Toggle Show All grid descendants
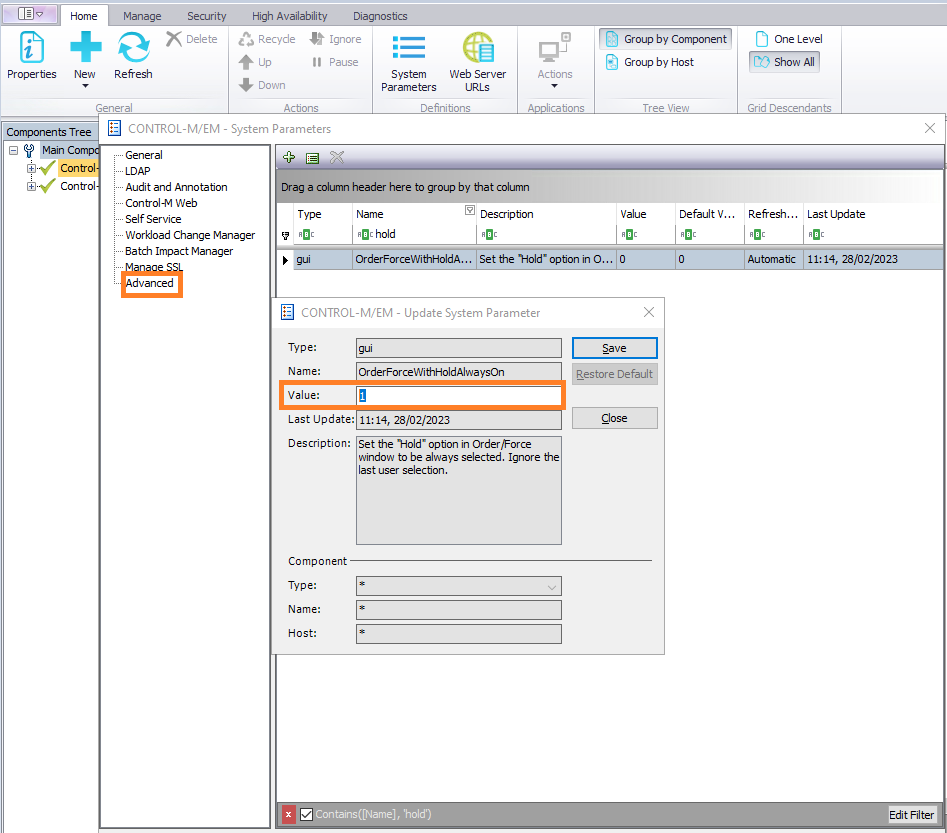Viewport: 947px width, 833px height. coord(785,62)
